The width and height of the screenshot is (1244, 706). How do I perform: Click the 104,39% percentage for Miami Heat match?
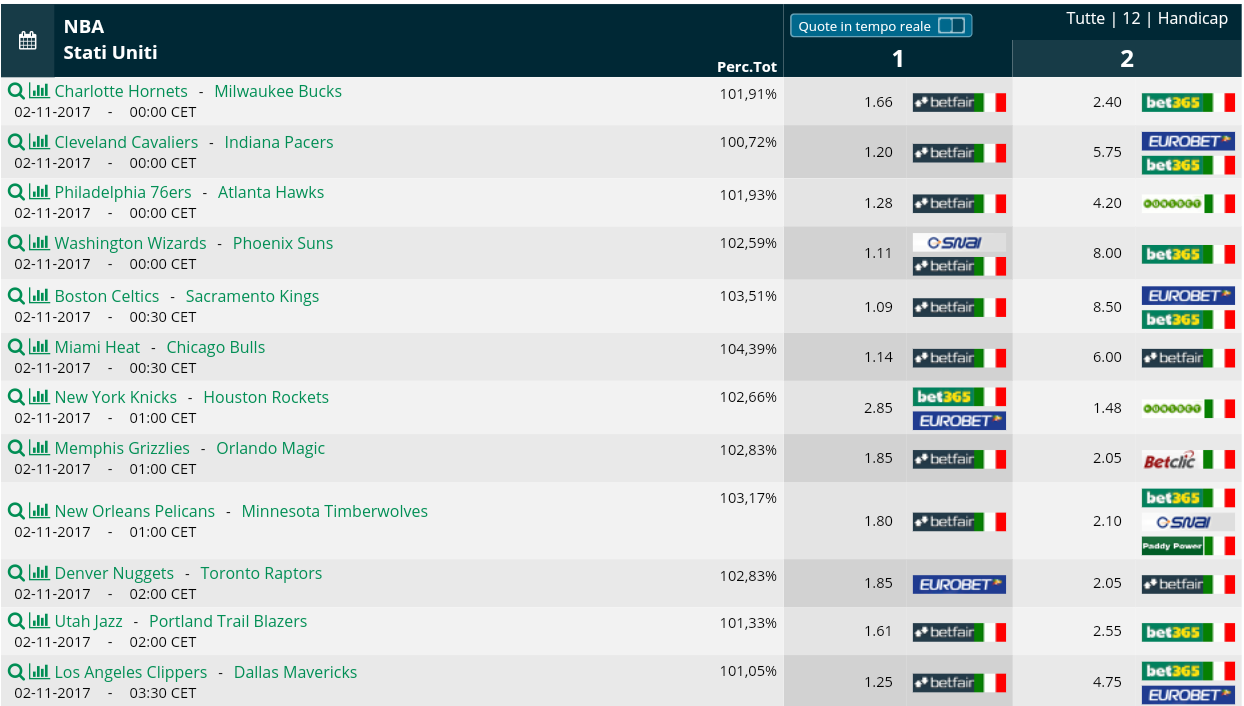point(748,348)
